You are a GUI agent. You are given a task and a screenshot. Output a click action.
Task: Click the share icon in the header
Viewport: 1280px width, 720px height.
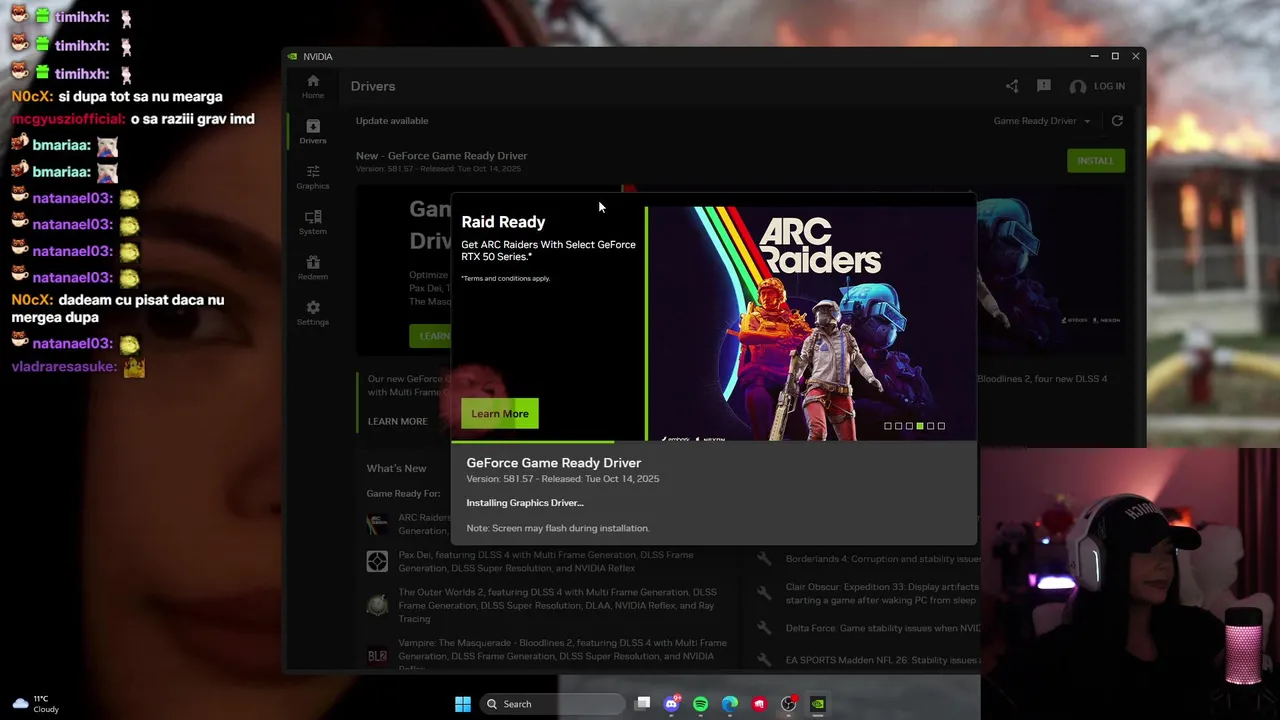click(1012, 86)
